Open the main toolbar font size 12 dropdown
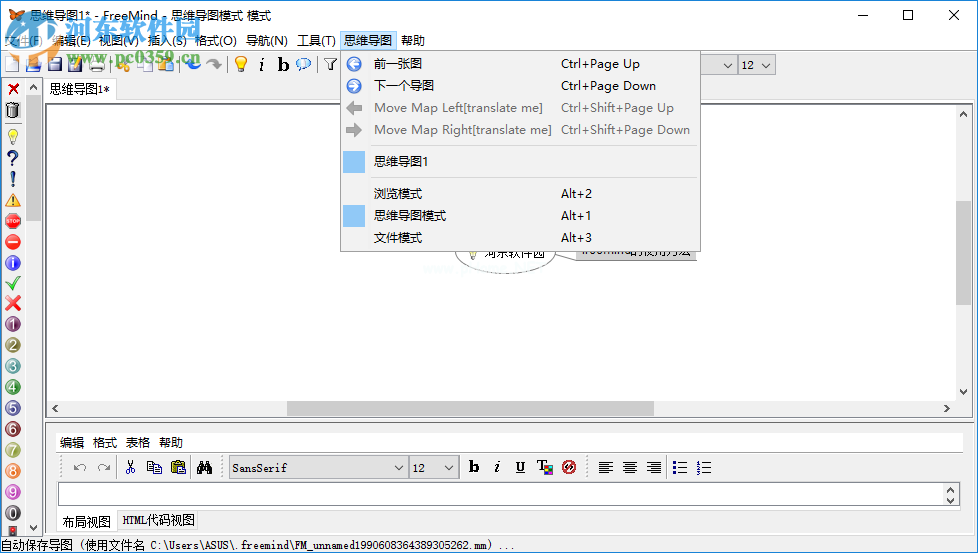 click(x=757, y=65)
